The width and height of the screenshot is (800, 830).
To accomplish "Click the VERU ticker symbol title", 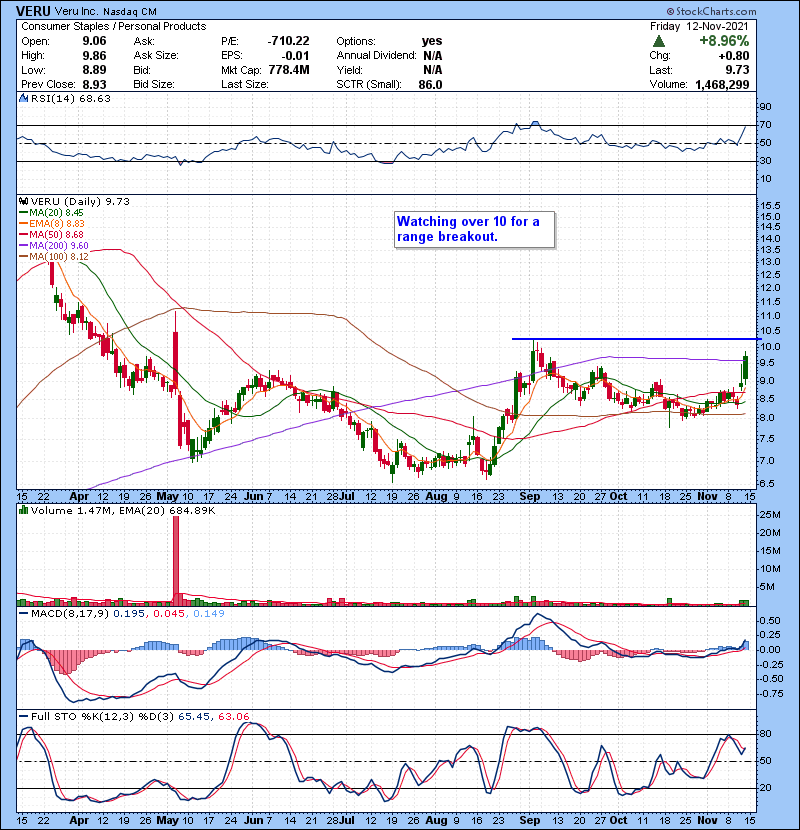I will coord(33,11).
